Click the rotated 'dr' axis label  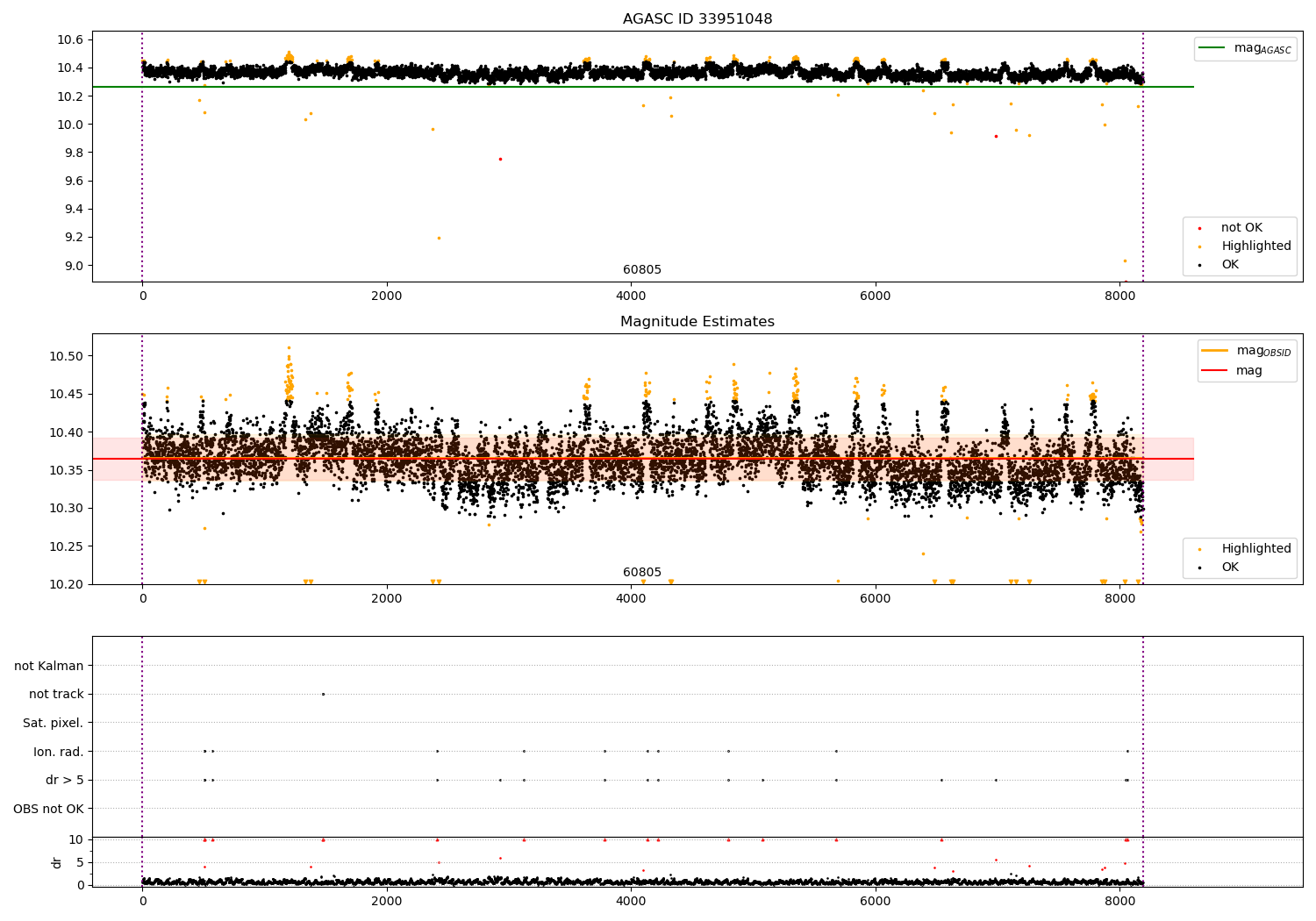tap(57, 862)
